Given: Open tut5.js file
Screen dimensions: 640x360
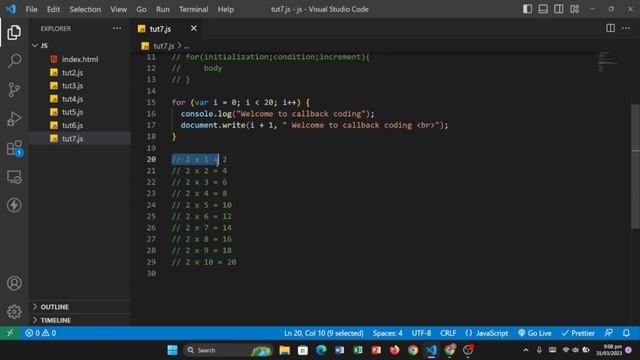Looking at the screenshot, I should coord(80,112).
